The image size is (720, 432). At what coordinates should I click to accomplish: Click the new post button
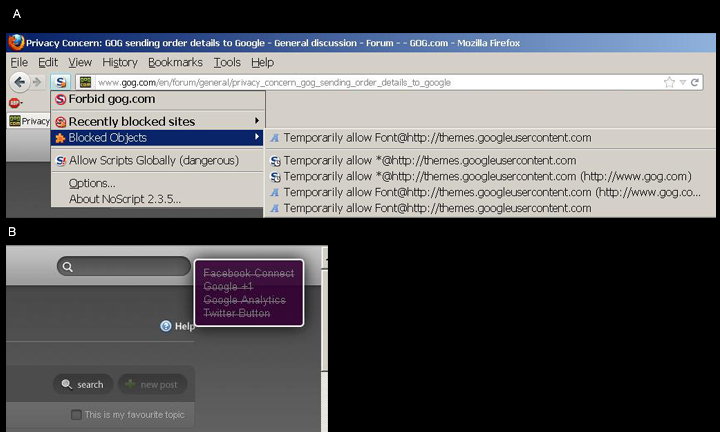click(x=152, y=384)
